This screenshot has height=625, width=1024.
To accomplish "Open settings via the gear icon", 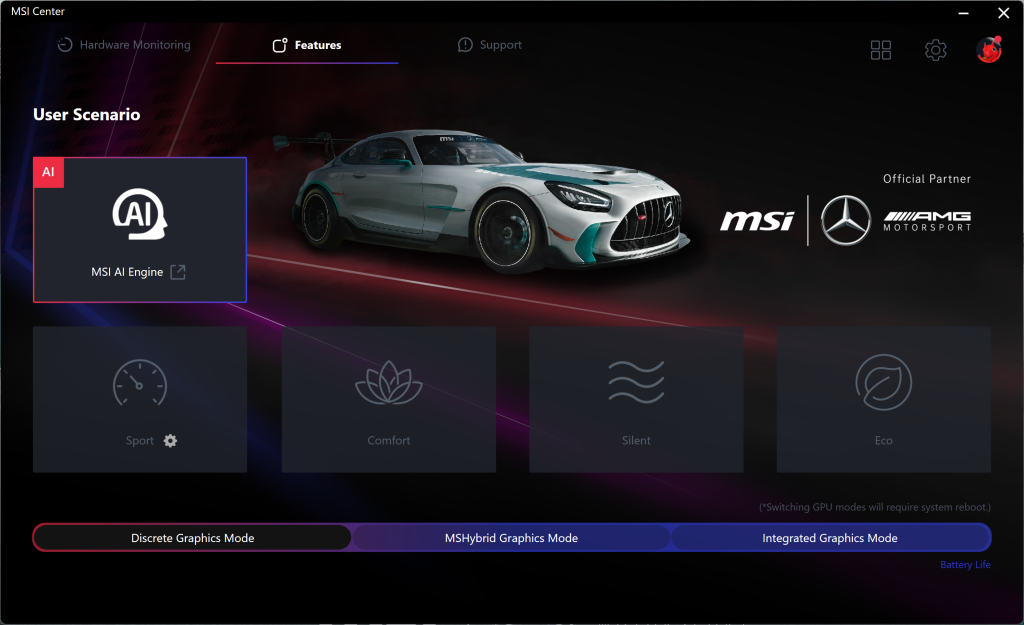I will point(935,50).
